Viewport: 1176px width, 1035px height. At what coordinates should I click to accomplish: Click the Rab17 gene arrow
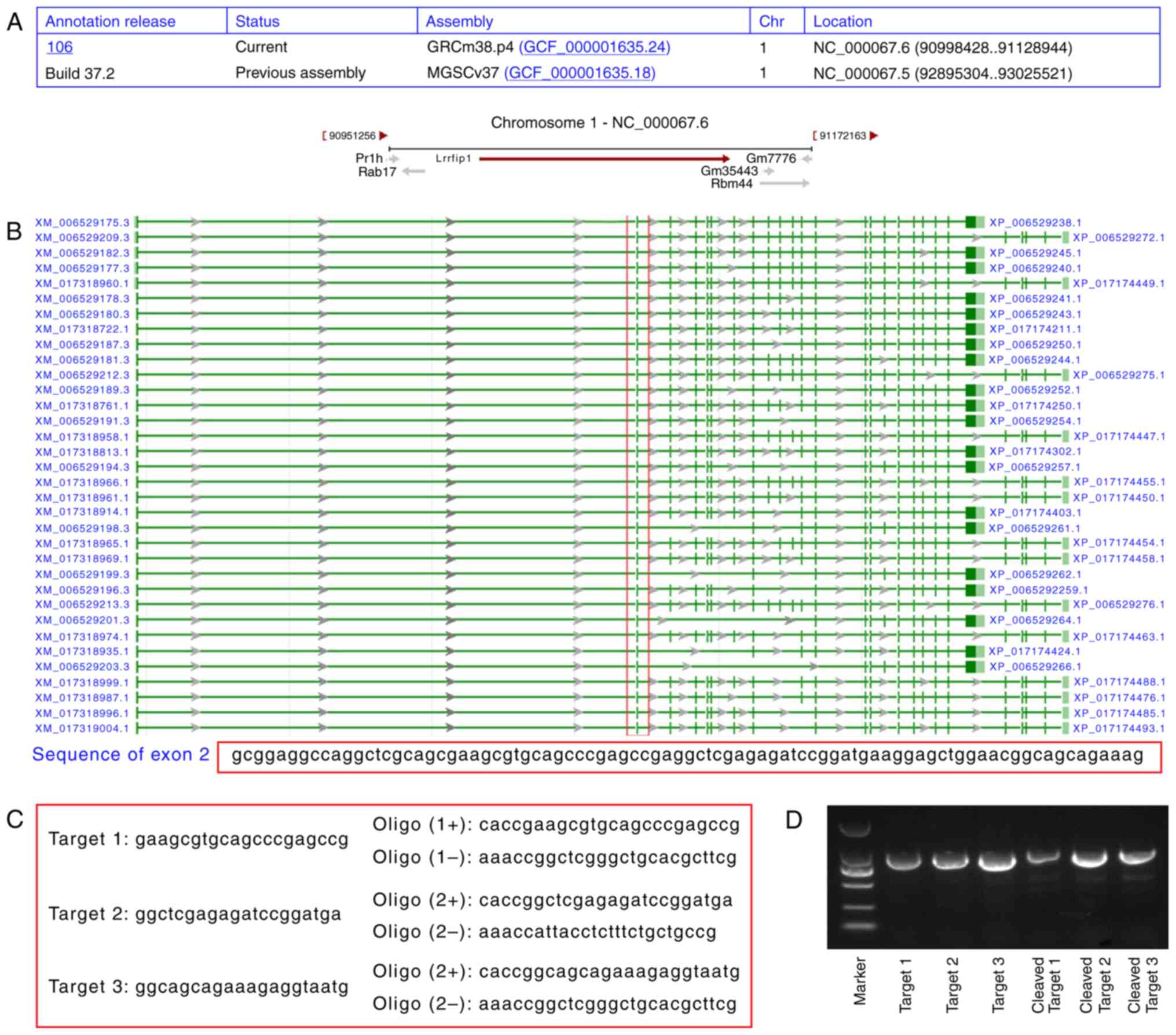[x=413, y=171]
